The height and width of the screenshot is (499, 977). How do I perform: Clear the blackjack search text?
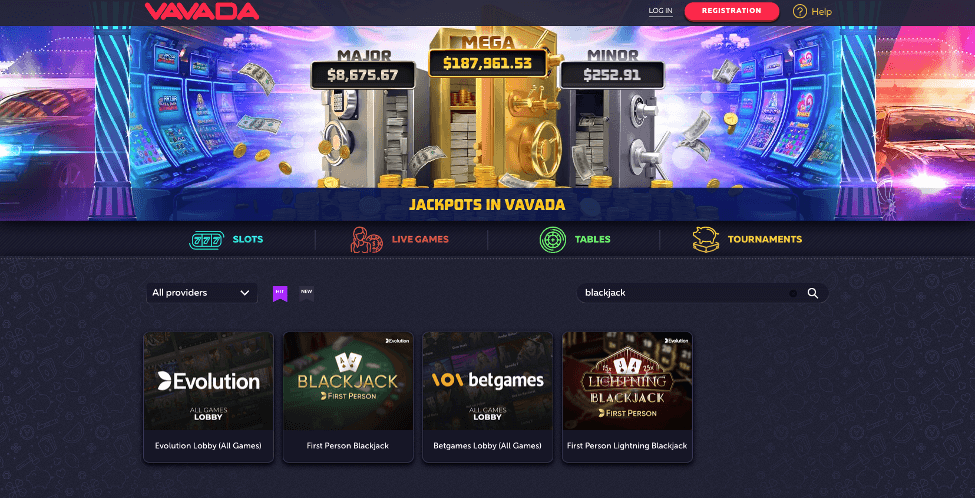click(793, 293)
